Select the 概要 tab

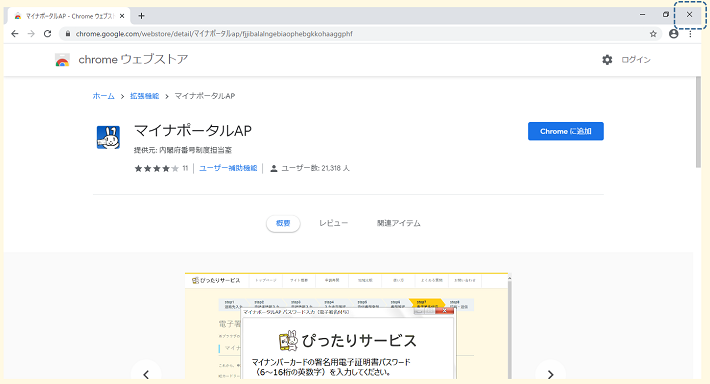[283, 223]
